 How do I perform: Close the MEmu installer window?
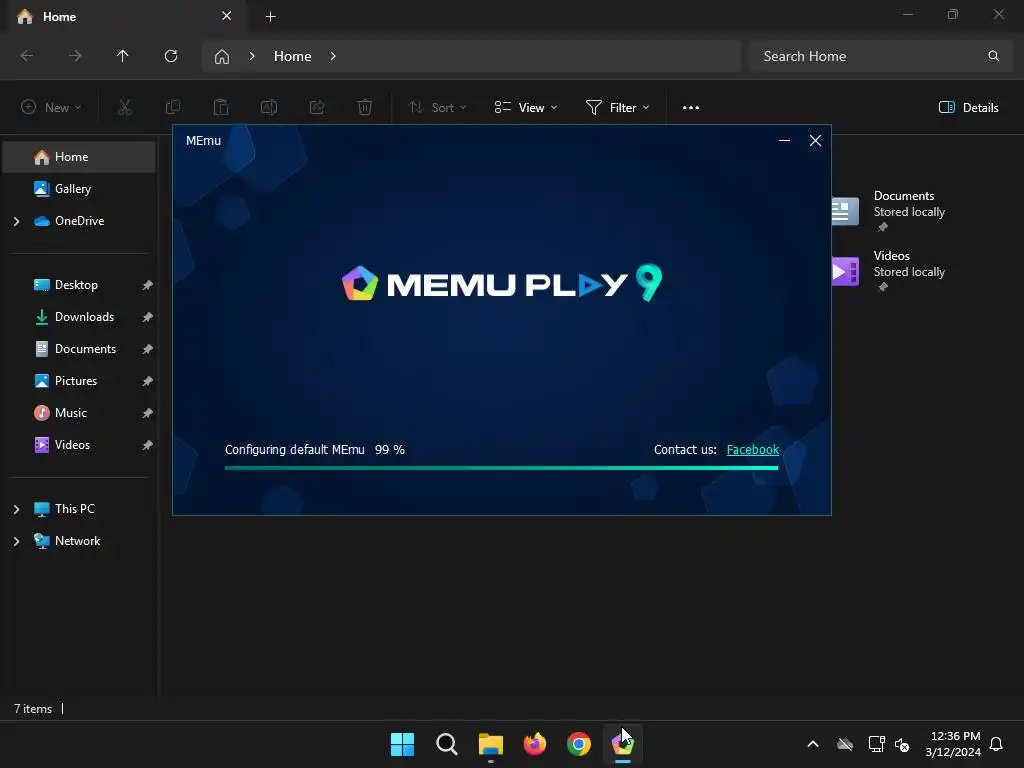tap(815, 140)
